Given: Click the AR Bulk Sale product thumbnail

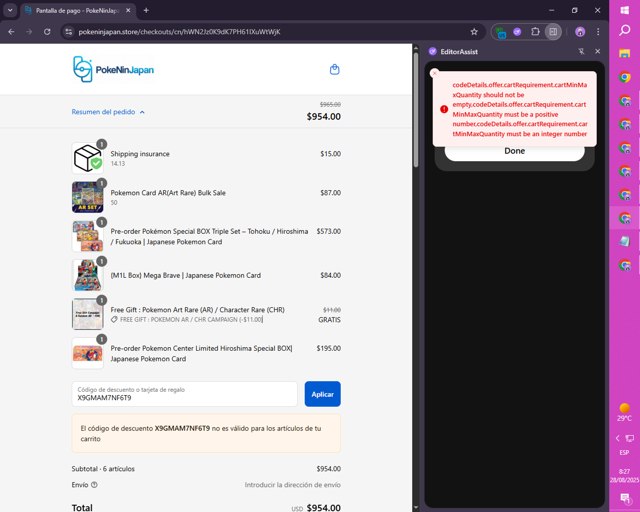Looking at the screenshot, I should [87, 197].
